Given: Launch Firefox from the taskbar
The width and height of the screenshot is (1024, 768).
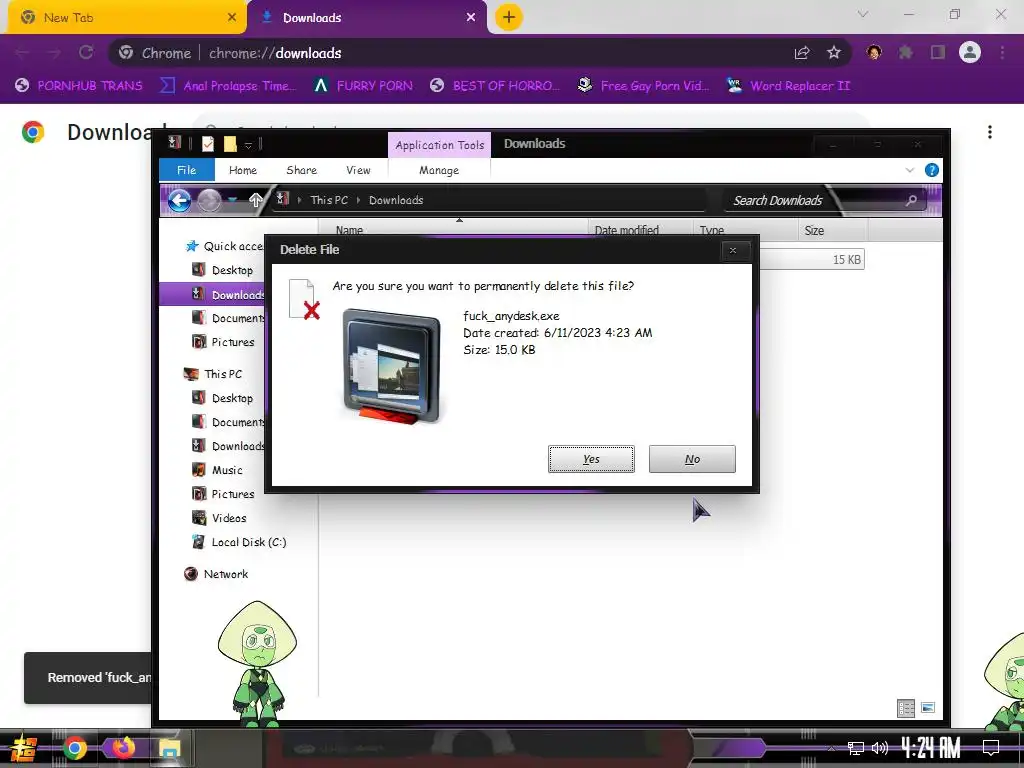Looking at the screenshot, I should [x=122, y=748].
